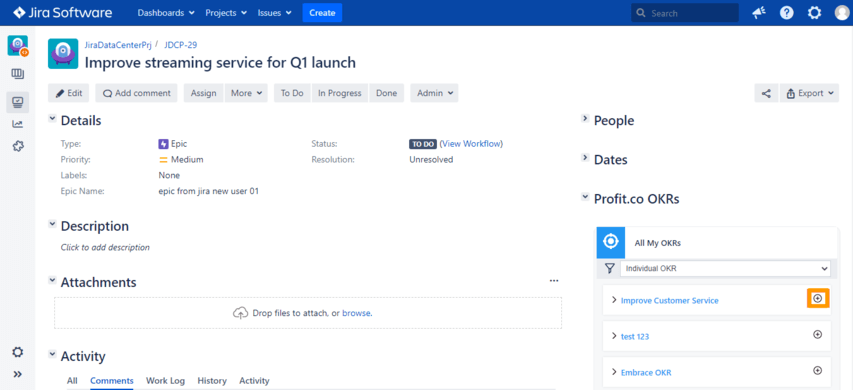Expand the People section
This screenshot has width=853, height=390.
pos(585,118)
